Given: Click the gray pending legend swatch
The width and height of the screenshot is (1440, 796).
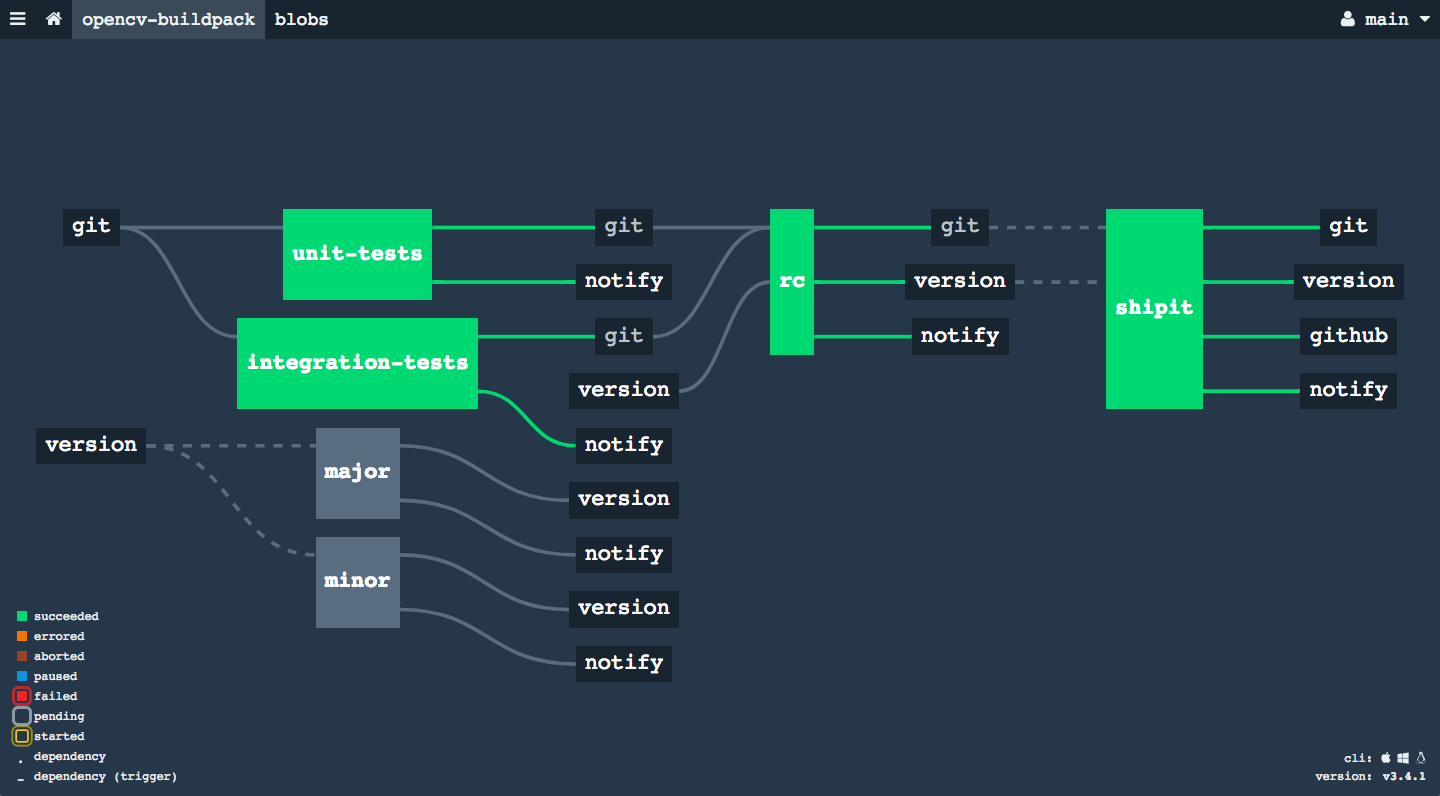Looking at the screenshot, I should click(22, 716).
